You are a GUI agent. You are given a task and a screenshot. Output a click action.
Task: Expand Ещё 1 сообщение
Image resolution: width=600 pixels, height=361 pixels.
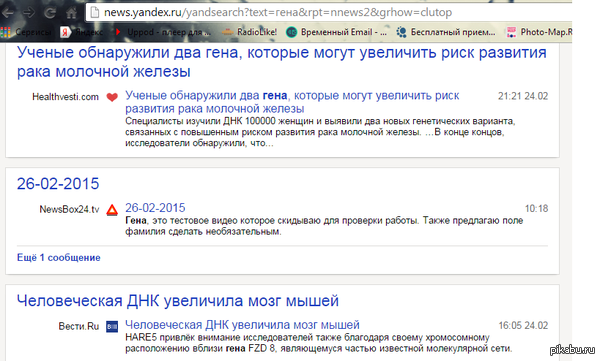pyautogui.click(x=59, y=258)
